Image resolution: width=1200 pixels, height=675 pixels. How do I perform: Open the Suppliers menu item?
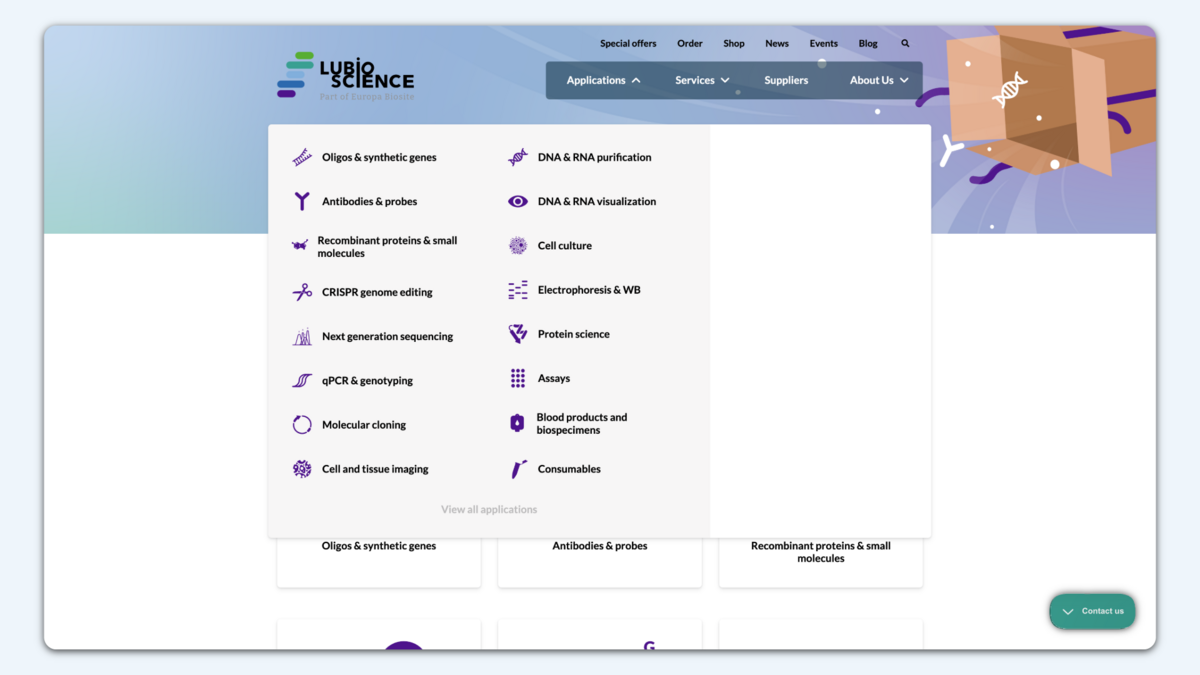786,80
